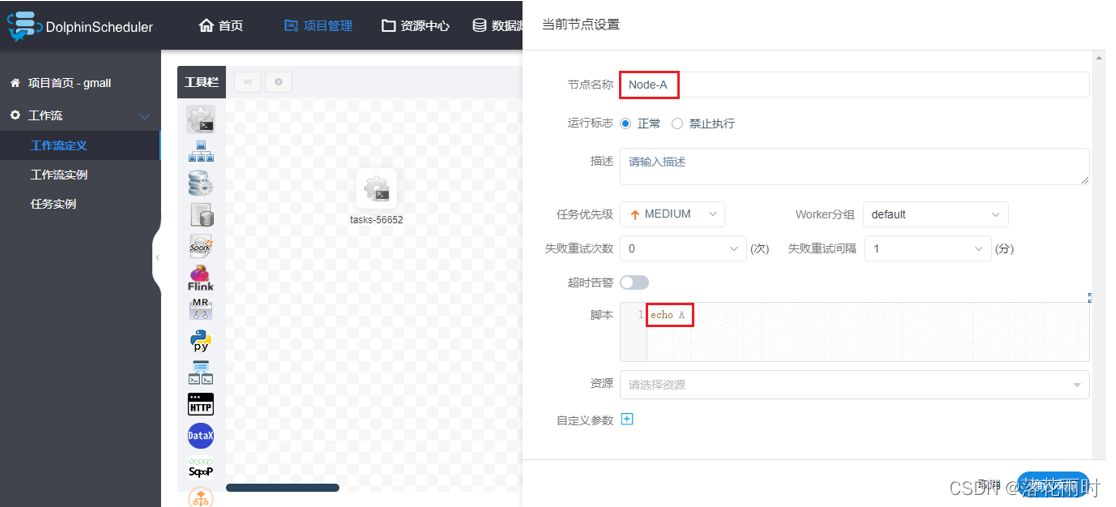Click the view code toolbar button
1116x507 pixels.
[x=248, y=82]
